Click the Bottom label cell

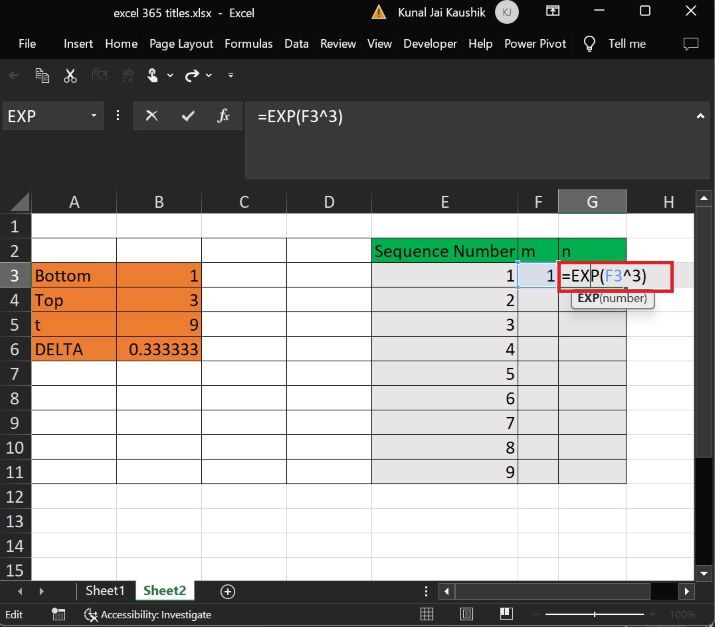[x=74, y=275]
